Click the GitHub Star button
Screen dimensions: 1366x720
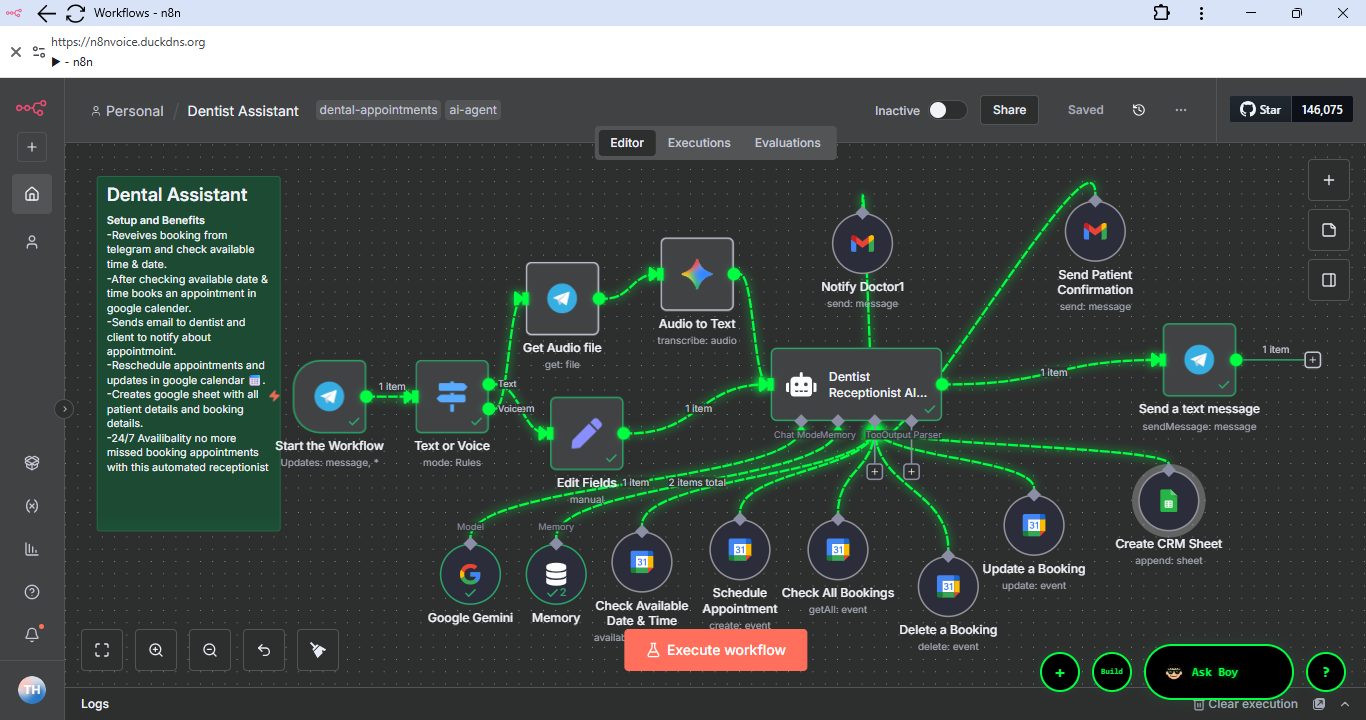(x=1261, y=110)
